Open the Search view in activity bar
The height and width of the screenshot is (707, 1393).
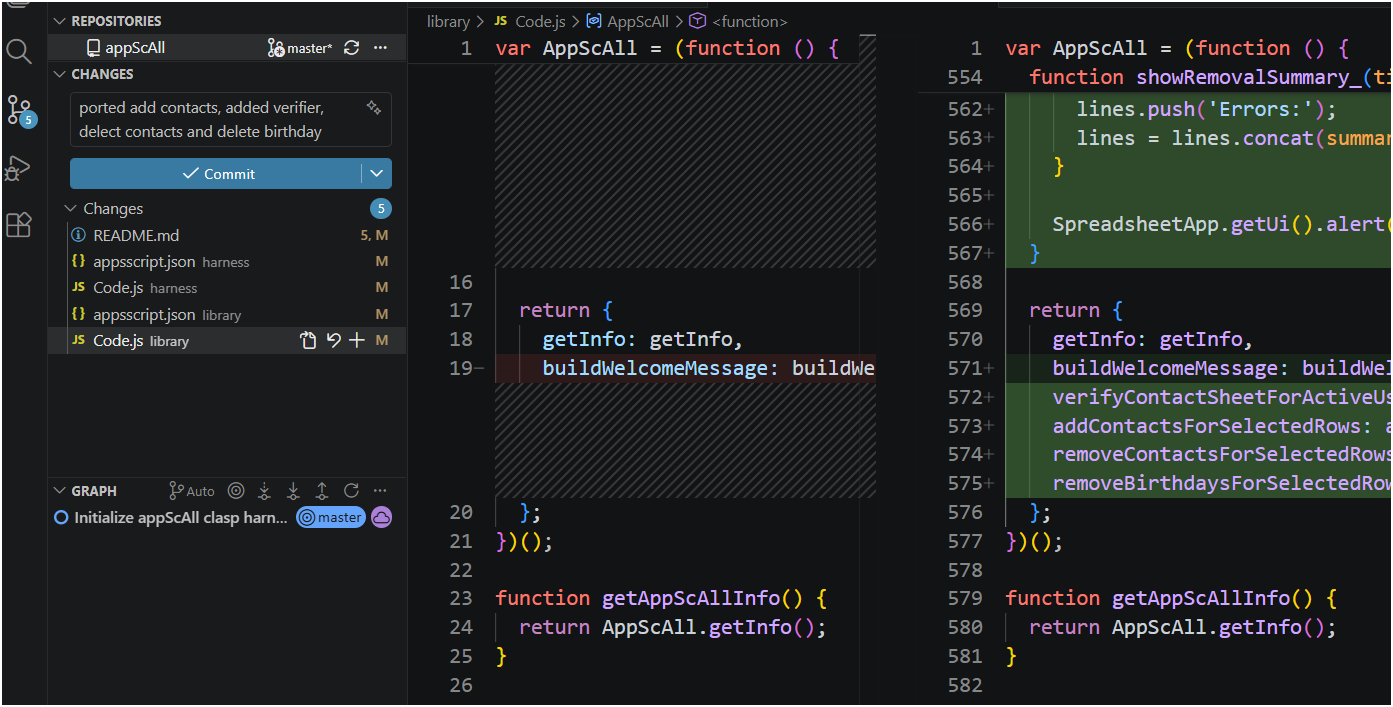click(19, 51)
